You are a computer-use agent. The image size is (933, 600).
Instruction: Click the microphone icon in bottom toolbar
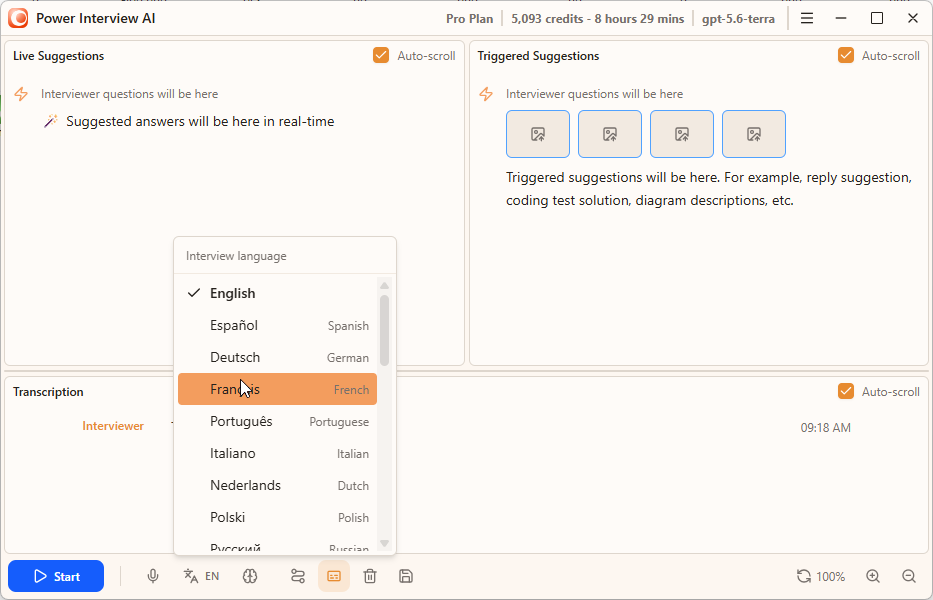pyautogui.click(x=153, y=576)
